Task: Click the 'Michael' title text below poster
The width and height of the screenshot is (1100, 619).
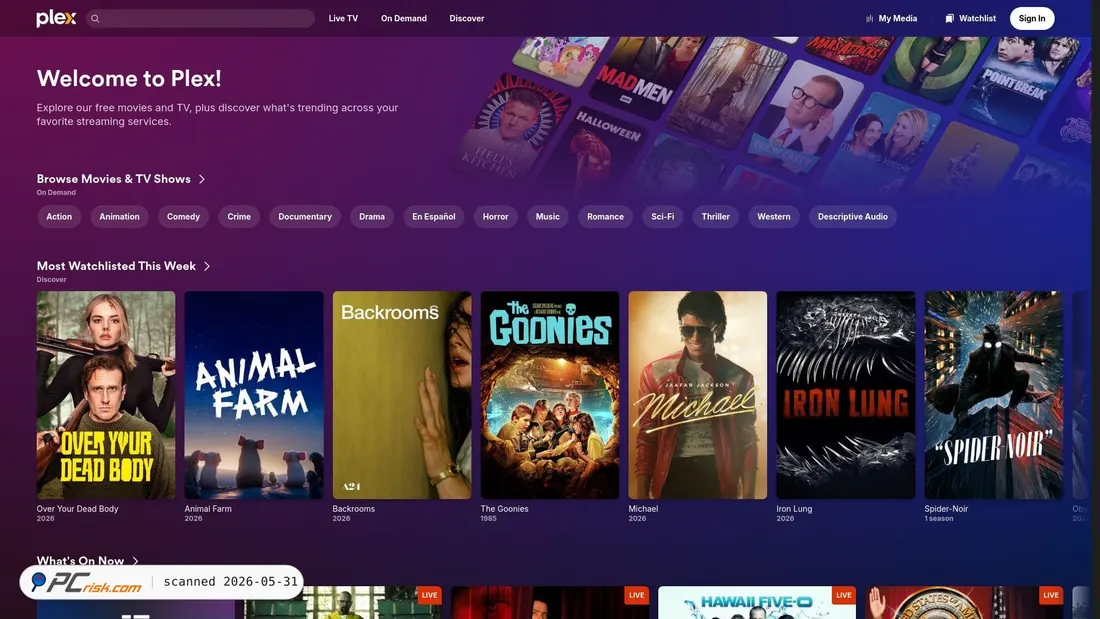Action: [x=643, y=509]
